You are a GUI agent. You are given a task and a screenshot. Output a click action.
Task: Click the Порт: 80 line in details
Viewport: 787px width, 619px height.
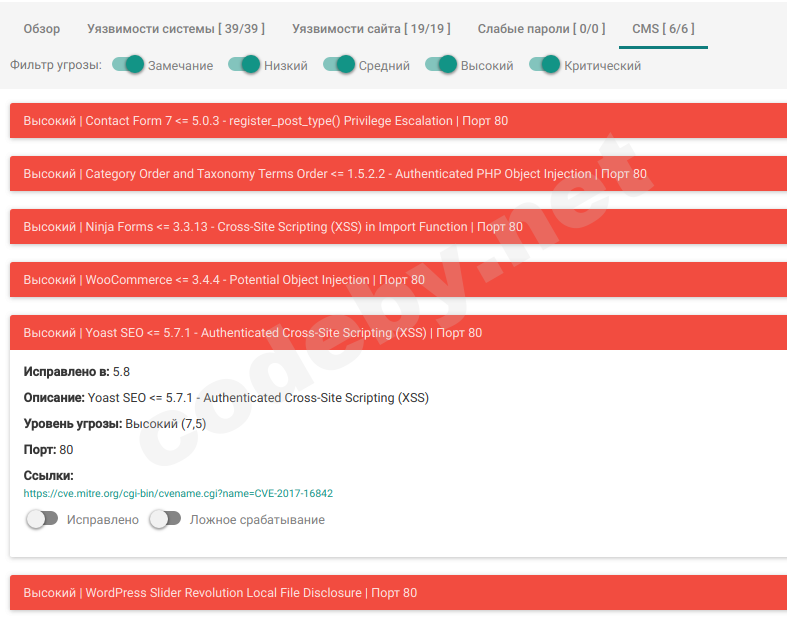pos(48,449)
